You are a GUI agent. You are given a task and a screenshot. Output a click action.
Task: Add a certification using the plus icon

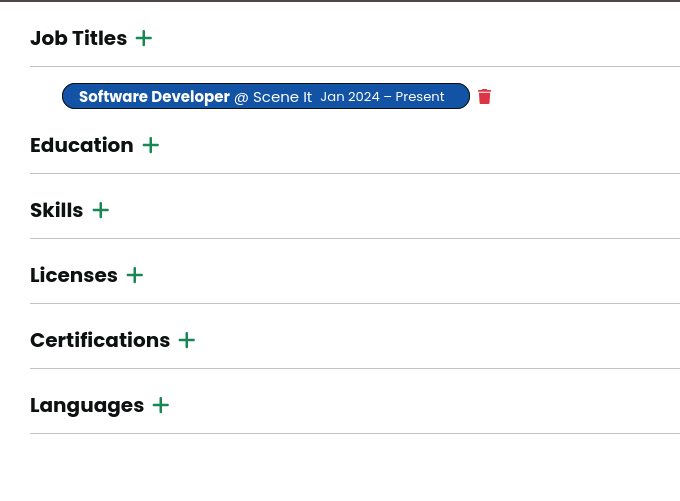pos(186,340)
